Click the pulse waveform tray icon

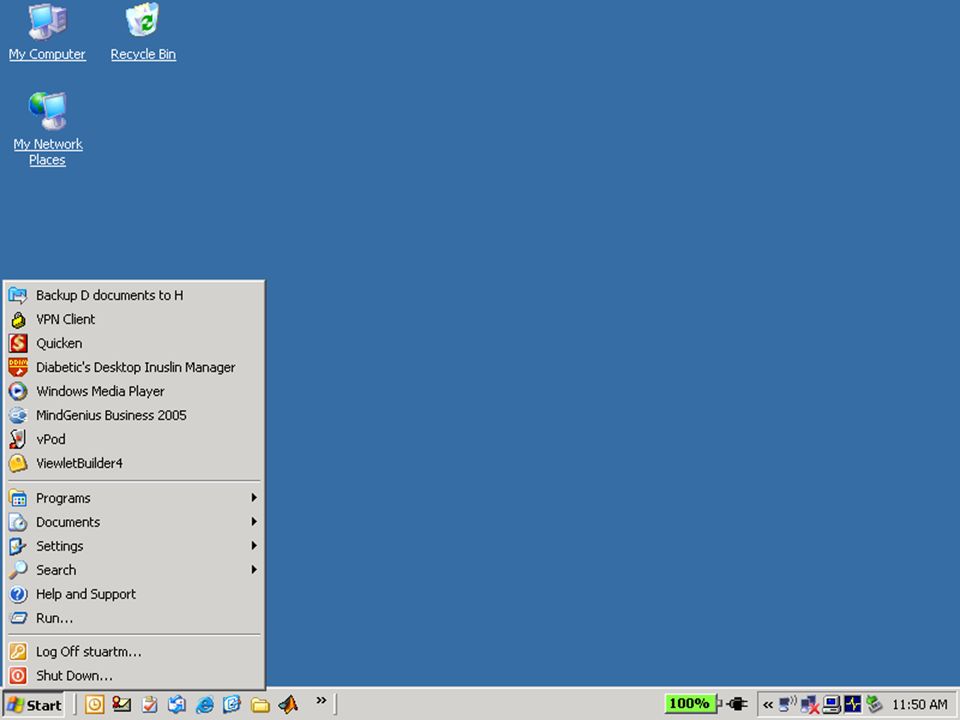pyautogui.click(x=852, y=705)
